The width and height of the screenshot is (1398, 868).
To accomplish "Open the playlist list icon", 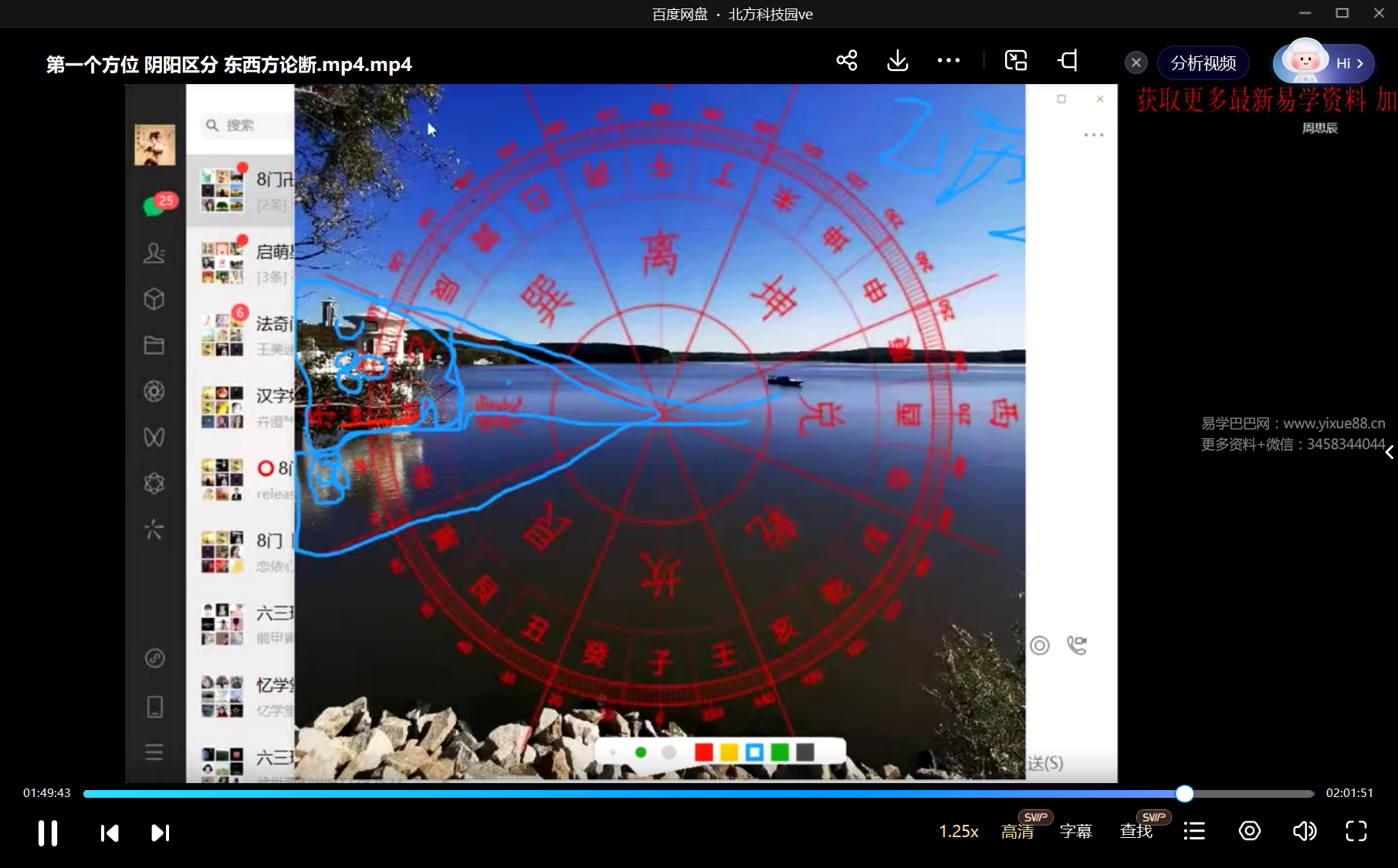I will (1194, 831).
